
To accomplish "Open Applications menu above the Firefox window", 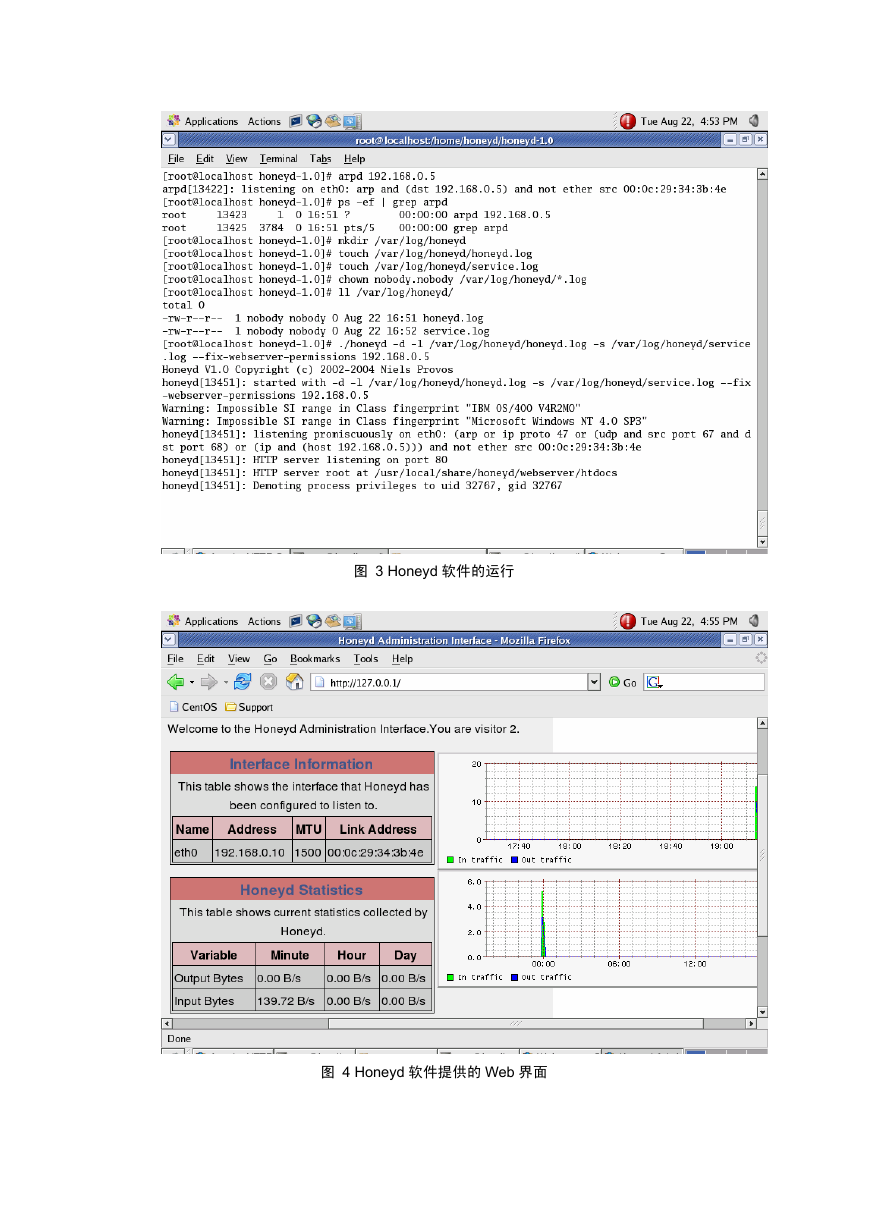I will tap(203, 621).
